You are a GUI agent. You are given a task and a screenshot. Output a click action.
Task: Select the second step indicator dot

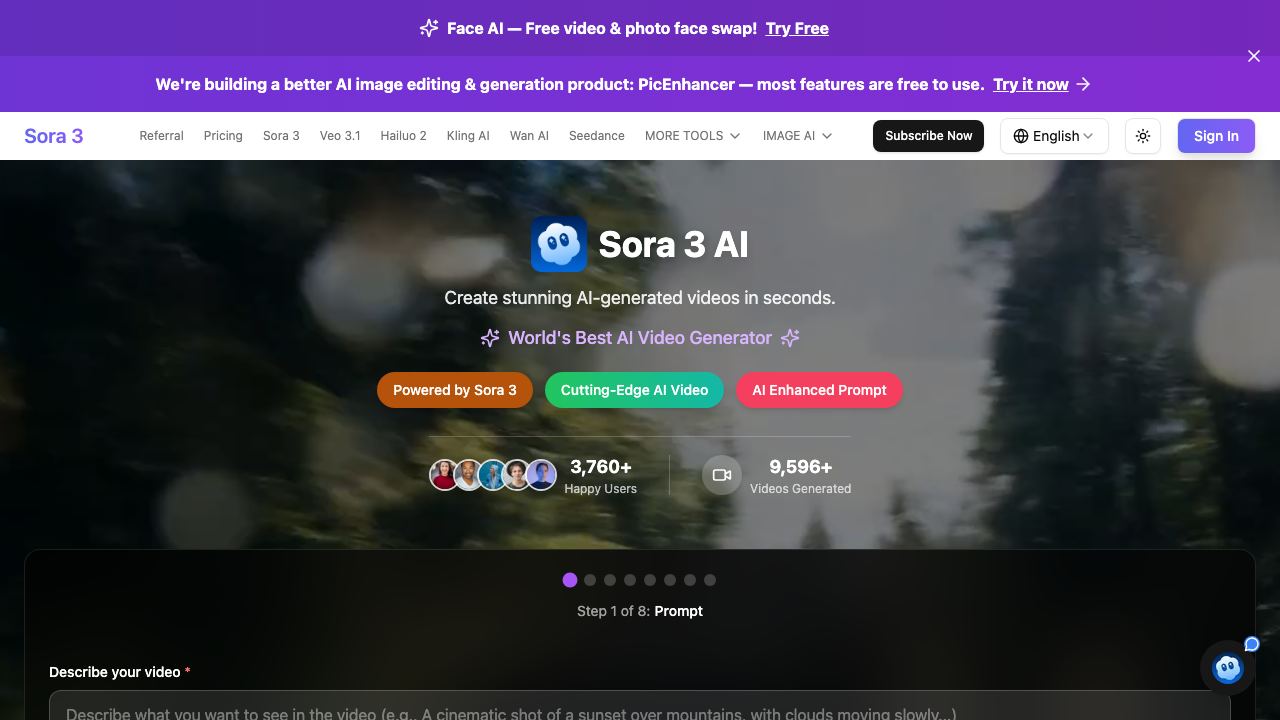(590, 580)
